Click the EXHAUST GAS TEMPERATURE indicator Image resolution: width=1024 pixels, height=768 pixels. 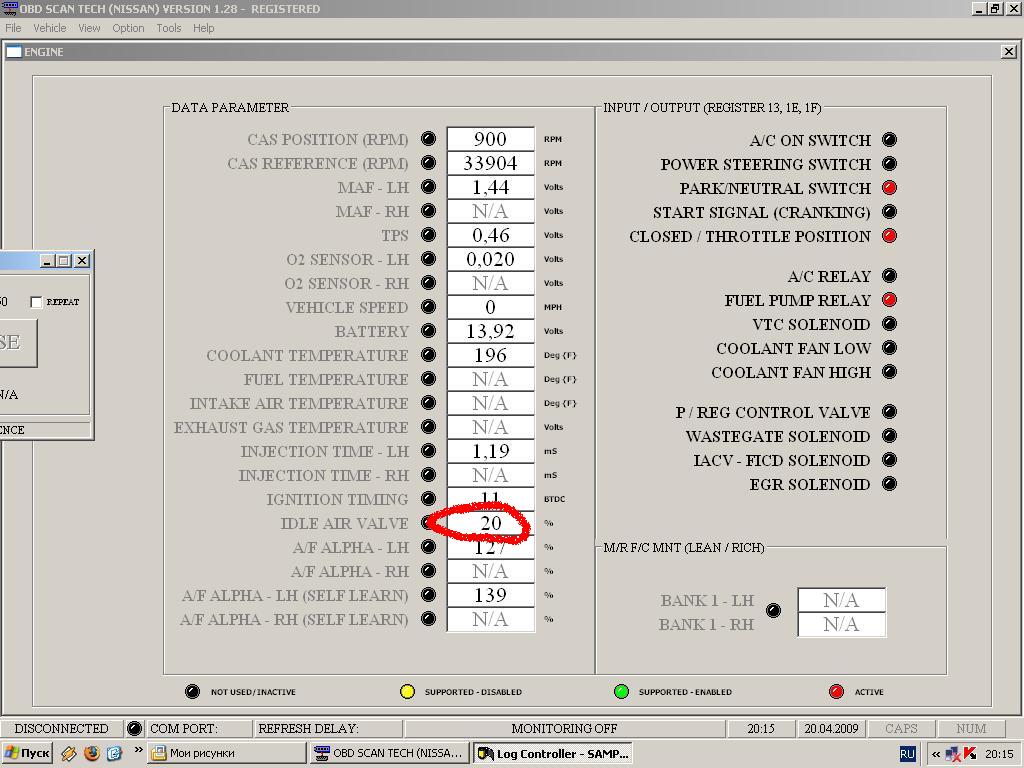click(x=428, y=426)
